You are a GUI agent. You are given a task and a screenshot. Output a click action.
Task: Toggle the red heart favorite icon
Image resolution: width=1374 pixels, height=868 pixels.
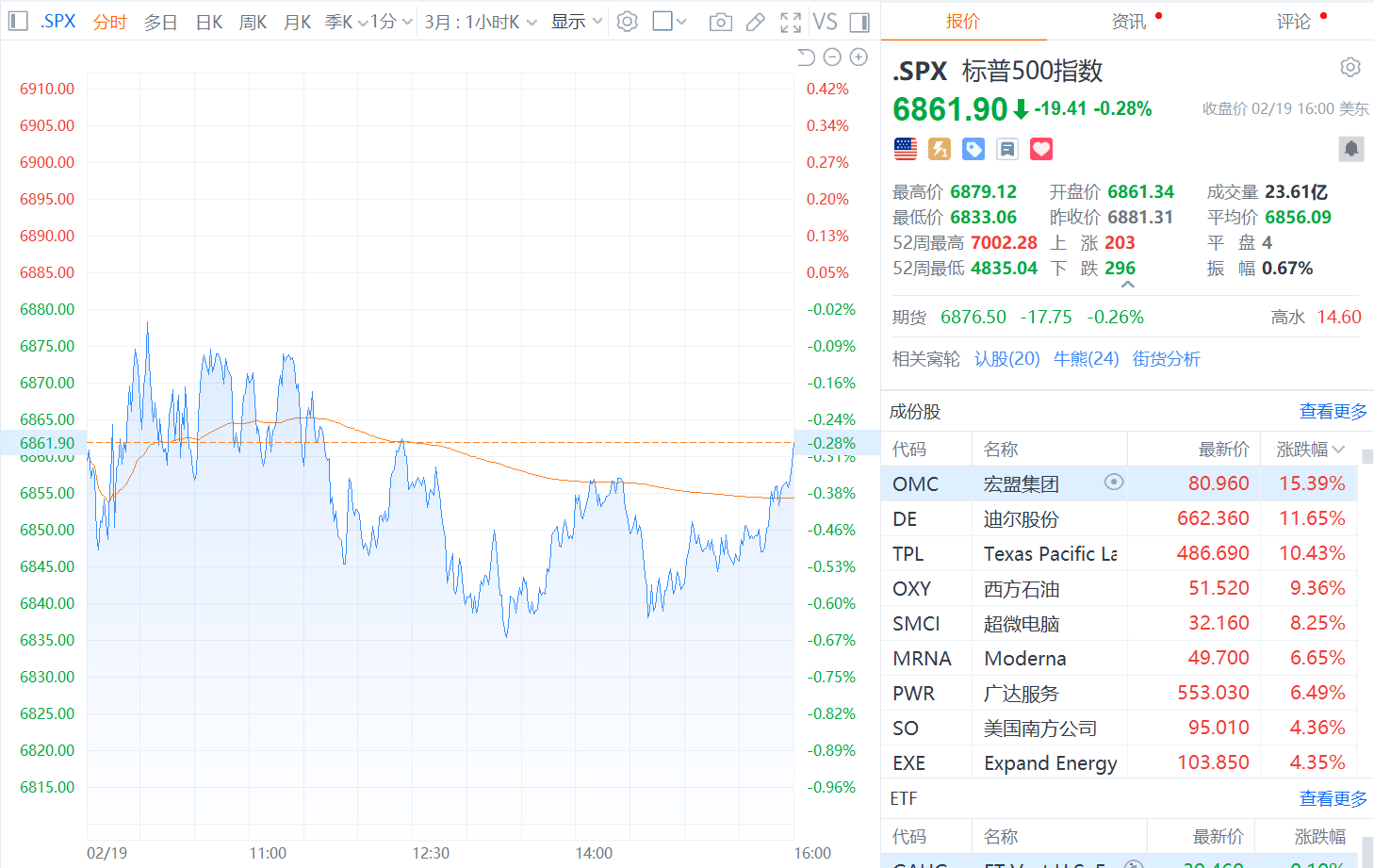tap(1040, 149)
